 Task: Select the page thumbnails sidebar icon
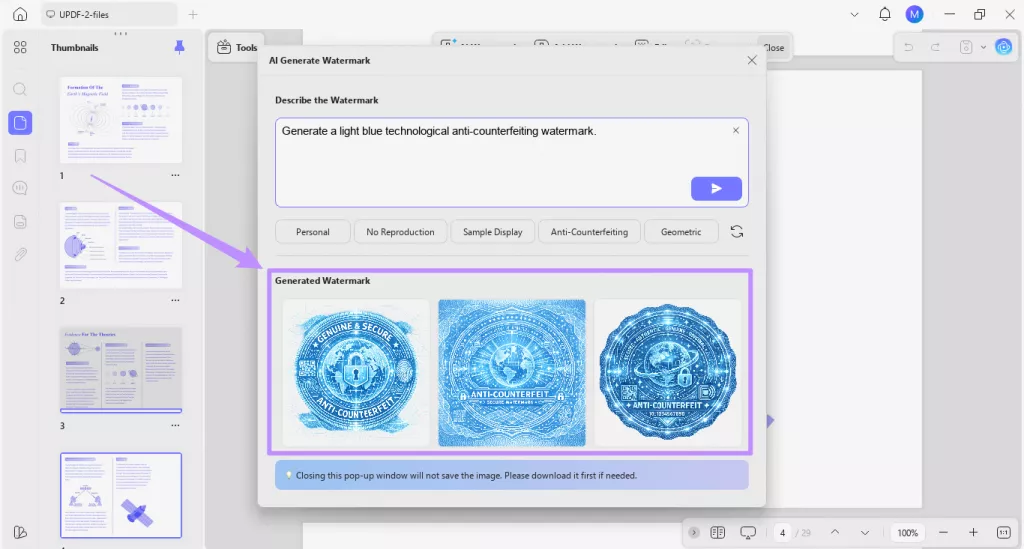[20, 123]
